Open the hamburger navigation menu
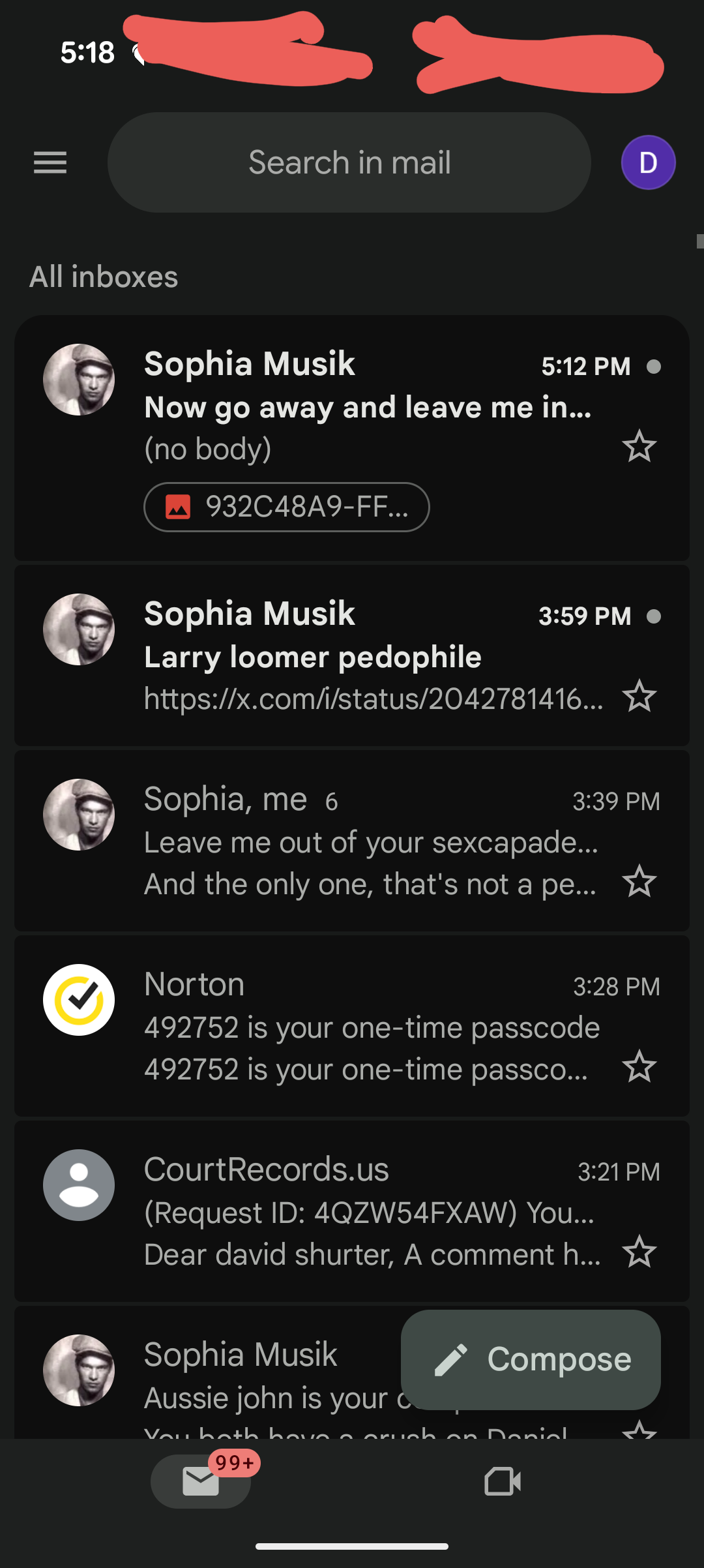The width and height of the screenshot is (704, 1568). (x=50, y=162)
